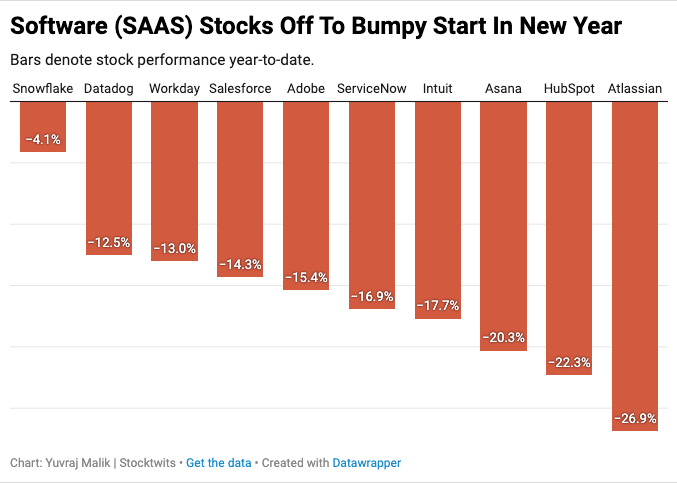Viewport: 677px width, 483px height.
Task: Click the Intuit bar
Action: pos(437,205)
